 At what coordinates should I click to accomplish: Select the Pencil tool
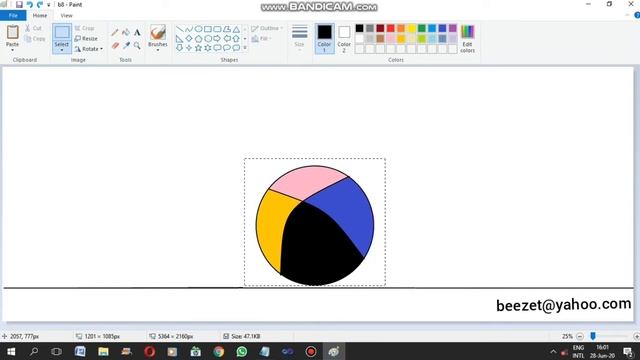coord(115,32)
